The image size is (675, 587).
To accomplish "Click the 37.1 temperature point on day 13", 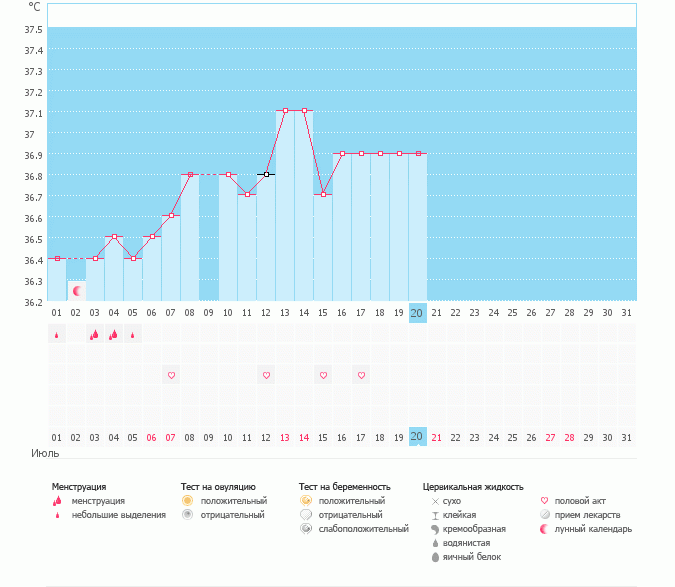I will [285, 111].
